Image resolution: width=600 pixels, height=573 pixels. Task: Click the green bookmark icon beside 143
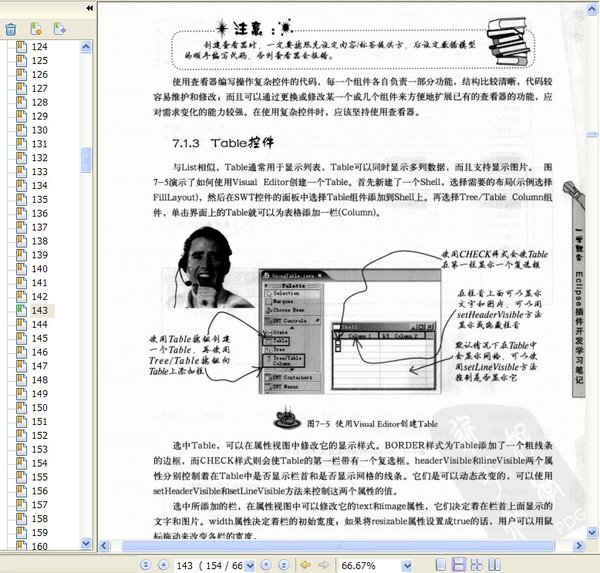[x=21, y=310]
